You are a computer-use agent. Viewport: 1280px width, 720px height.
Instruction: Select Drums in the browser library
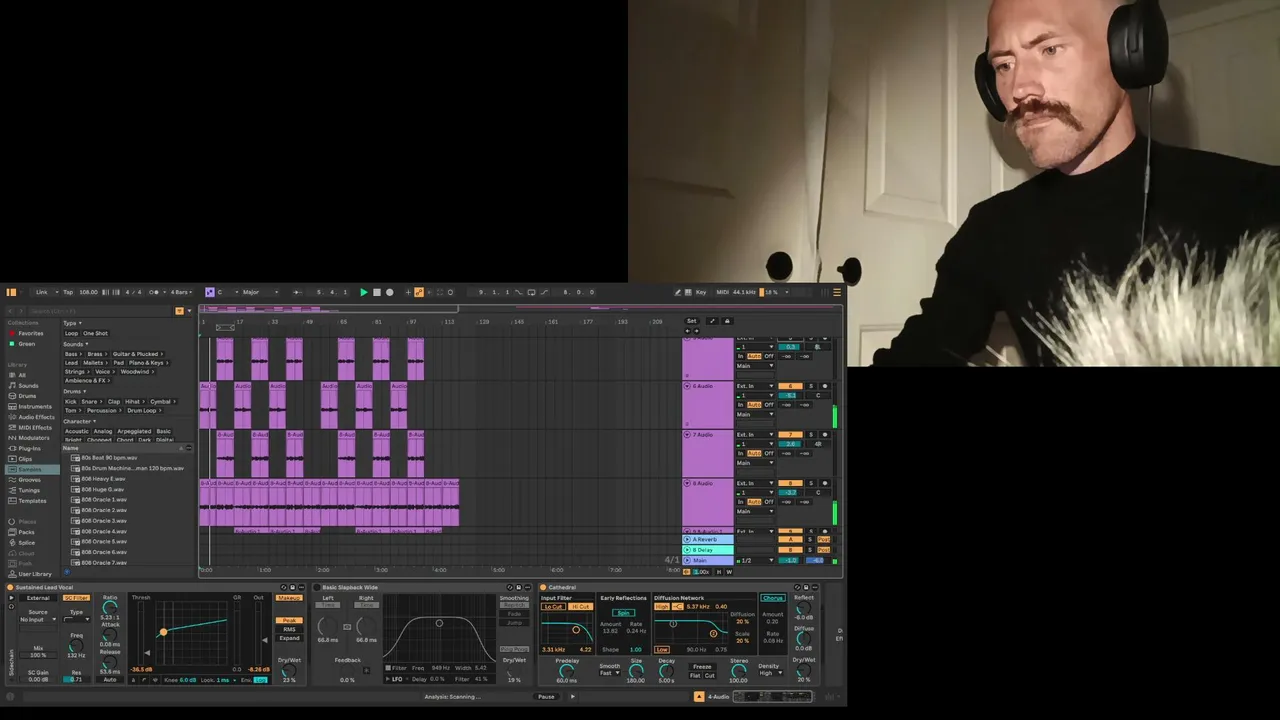(x=27, y=396)
